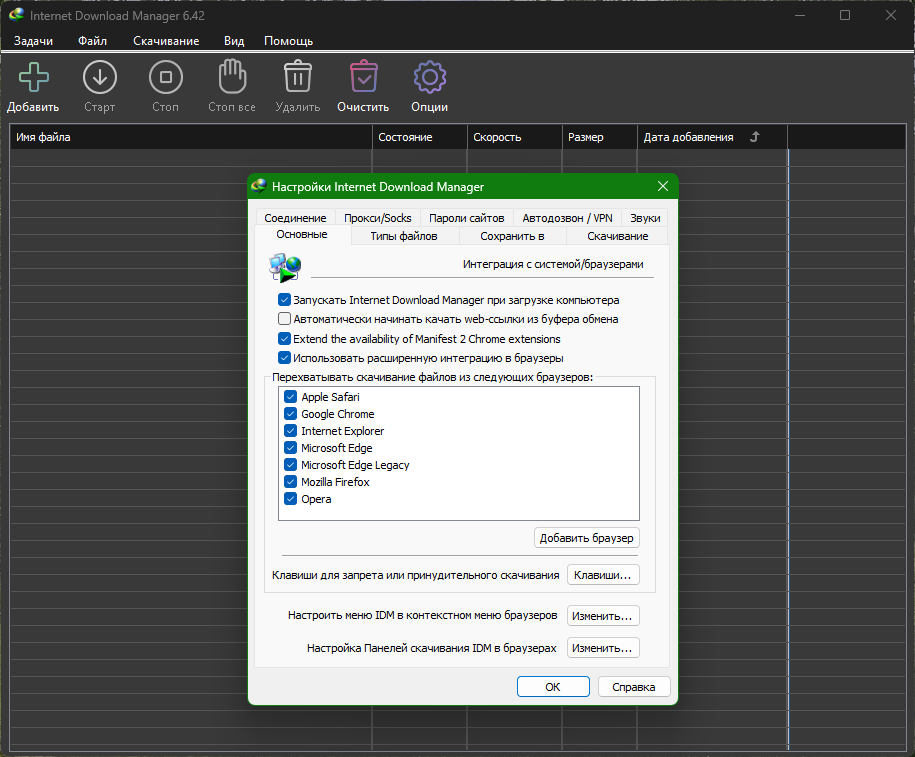Click the sort arrow in Дата добавления column

755,137
